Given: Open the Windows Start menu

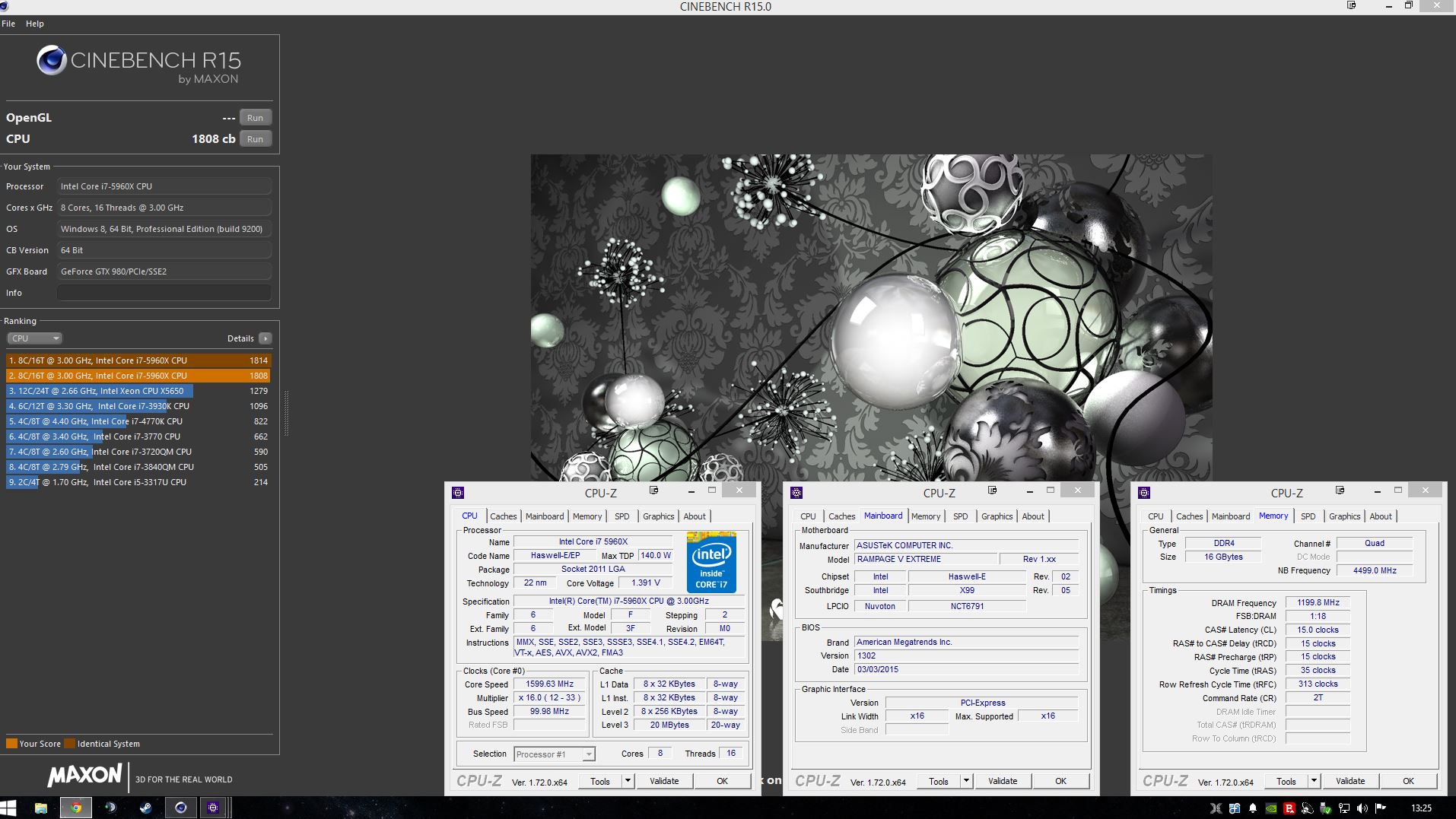Looking at the screenshot, I should [x=8, y=808].
